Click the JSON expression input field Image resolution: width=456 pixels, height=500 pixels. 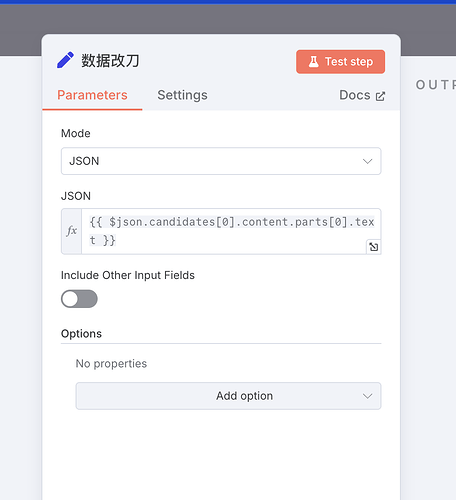(231, 231)
